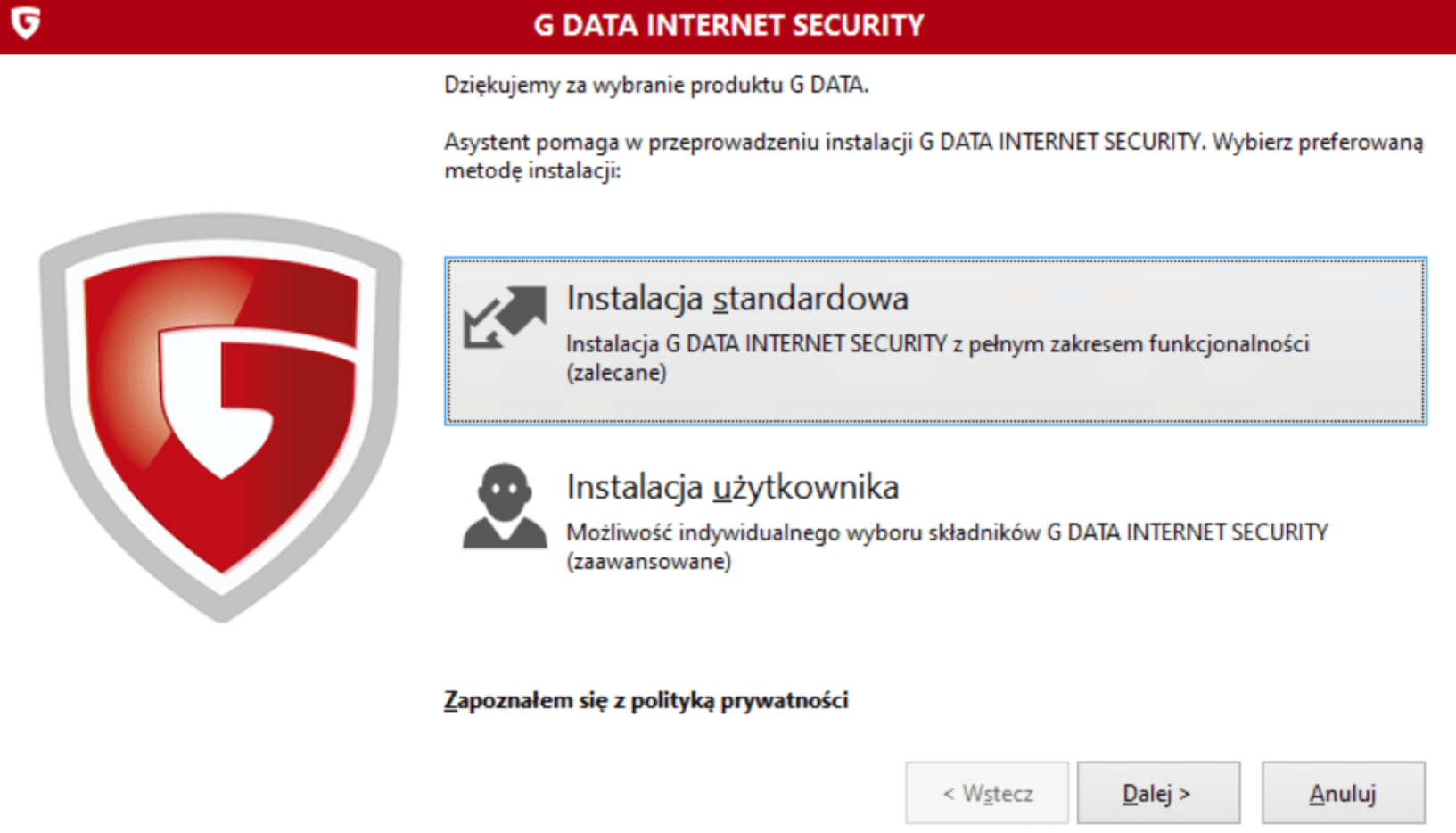Image resolution: width=1456 pixels, height=833 pixels.
Task: Select the "Instalacja standardowa" heading
Action: (737, 299)
